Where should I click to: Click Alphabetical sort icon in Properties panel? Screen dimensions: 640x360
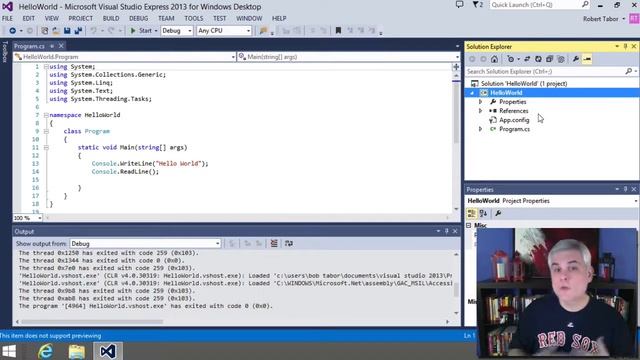[483, 213]
